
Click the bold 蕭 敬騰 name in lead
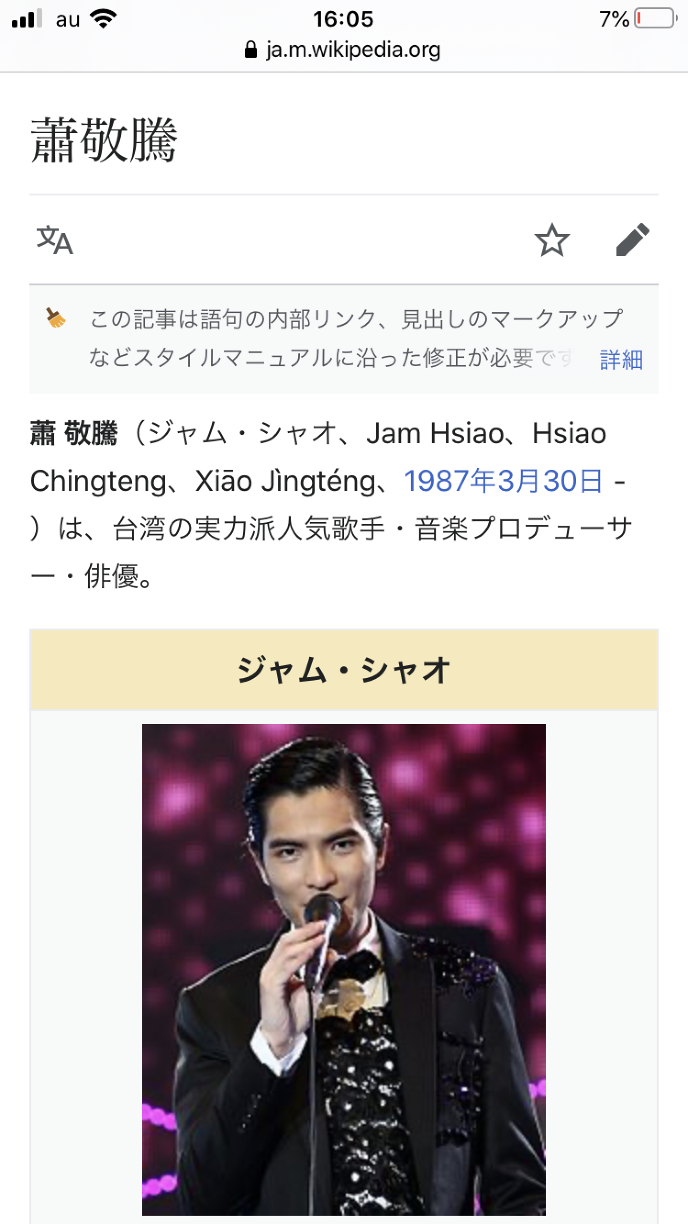(x=74, y=434)
